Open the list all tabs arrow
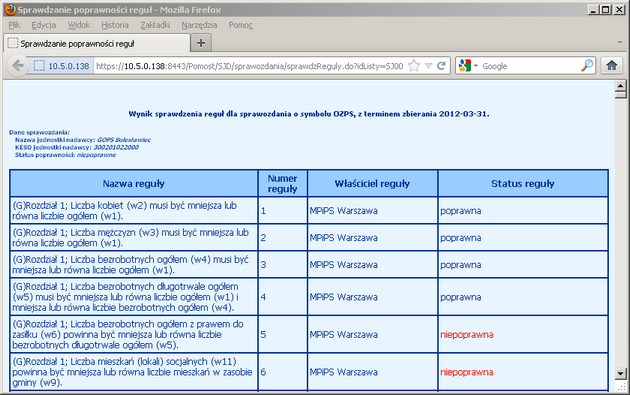The width and height of the screenshot is (630, 395). click(x=619, y=42)
